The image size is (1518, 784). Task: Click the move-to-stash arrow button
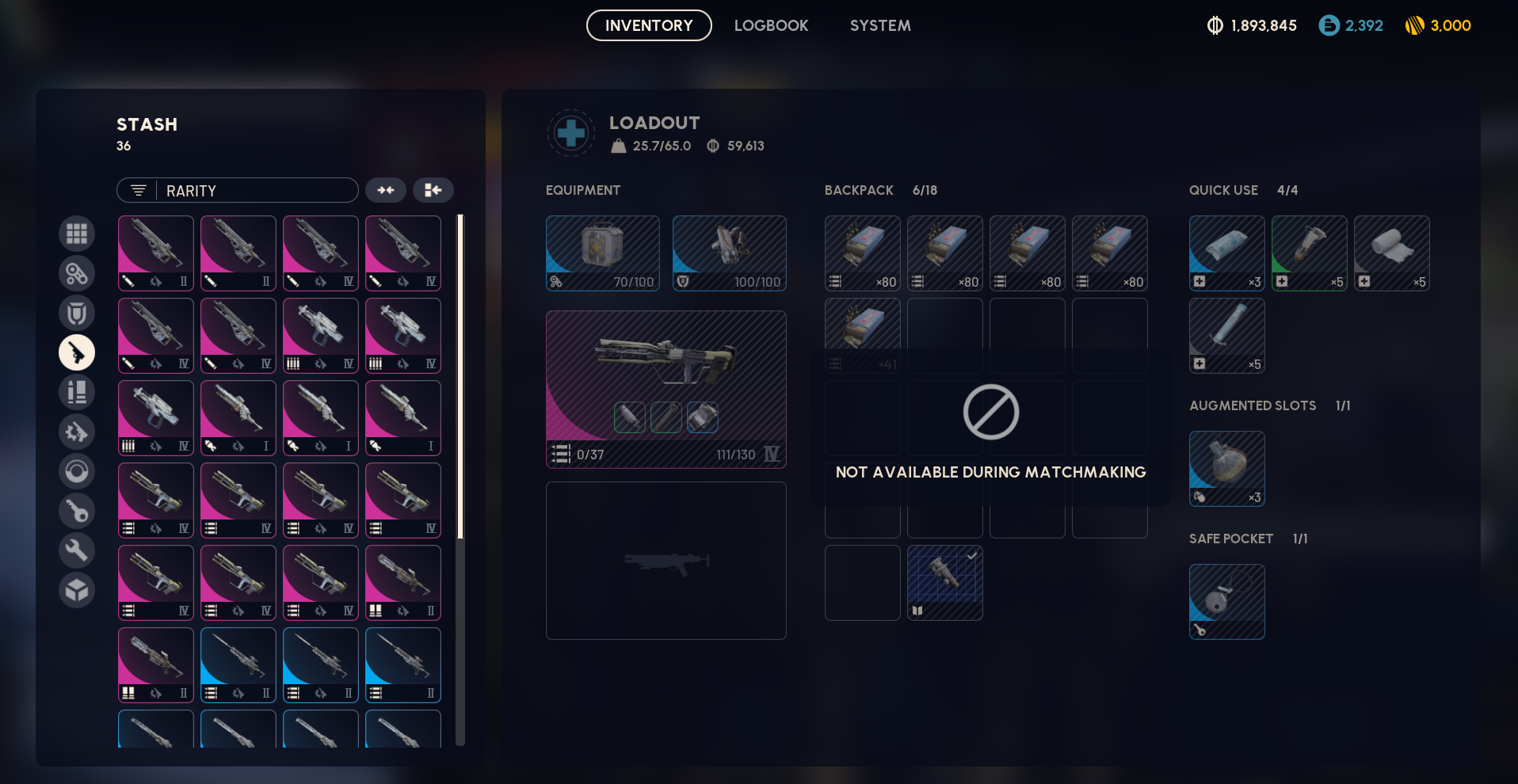tap(433, 190)
